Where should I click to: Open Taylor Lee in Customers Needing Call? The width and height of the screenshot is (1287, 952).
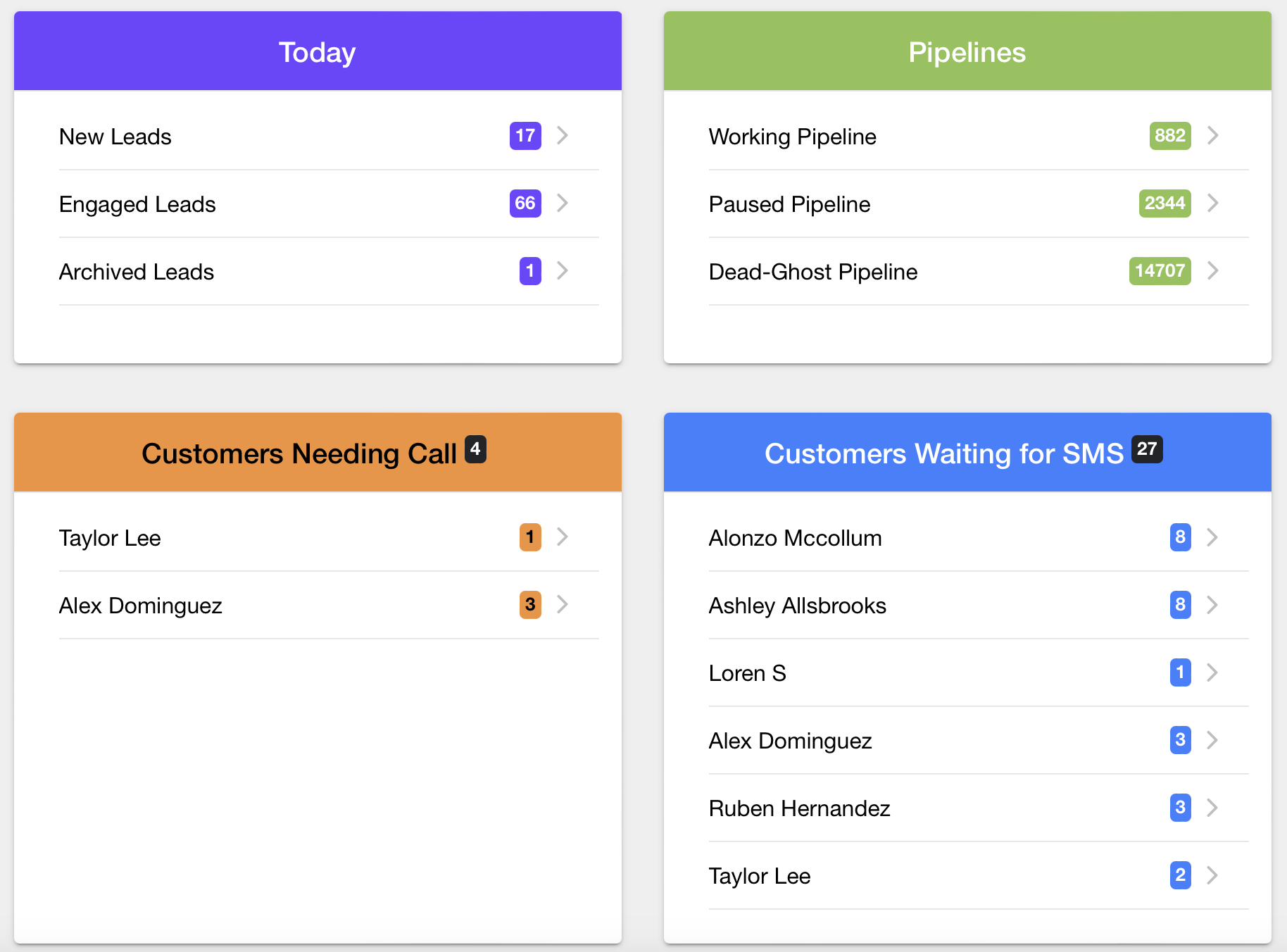point(111,538)
